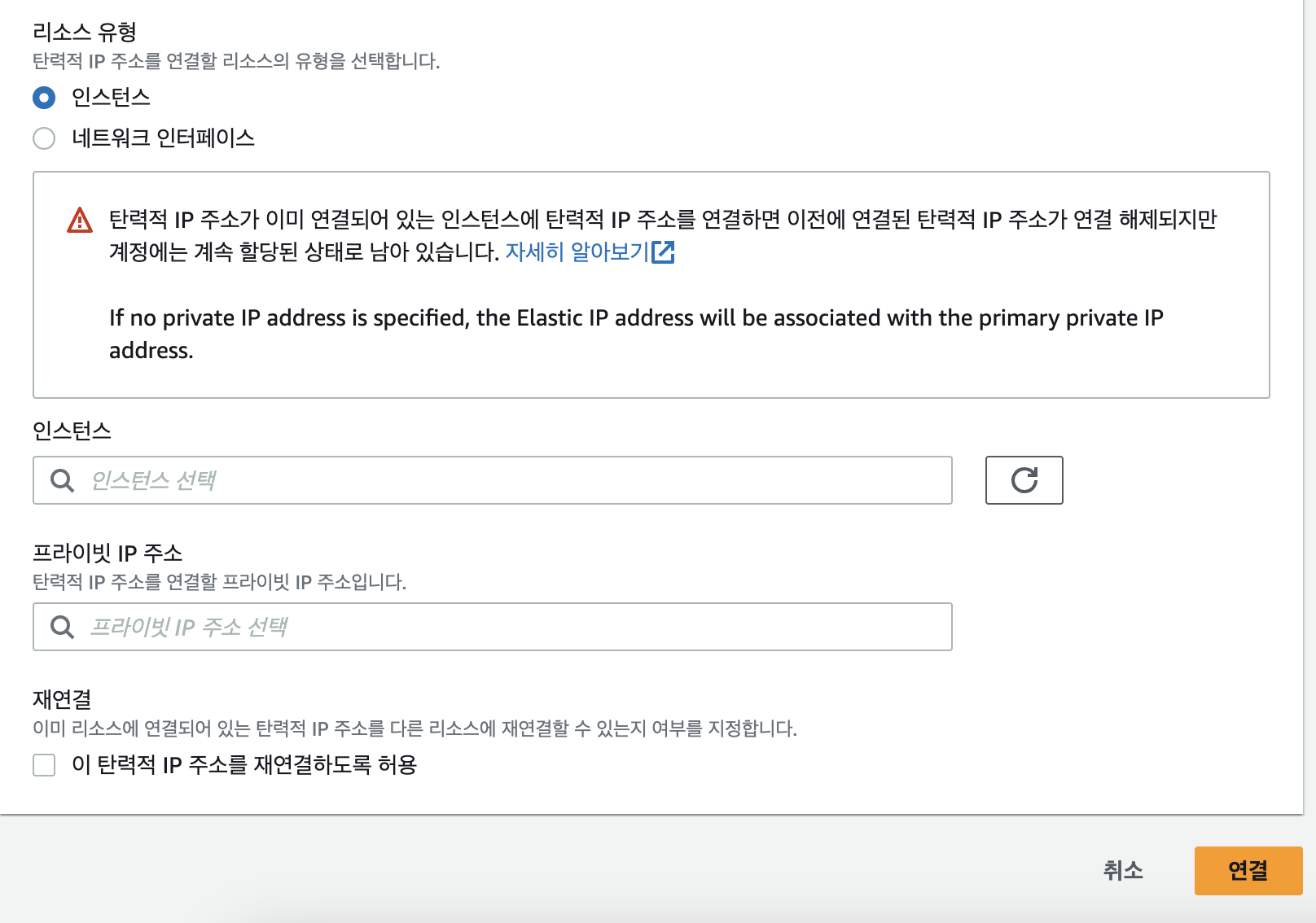Viewport: 1316px width, 923px height.
Task: Click the 재연결 section heading
Action: [x=62, y=699]
